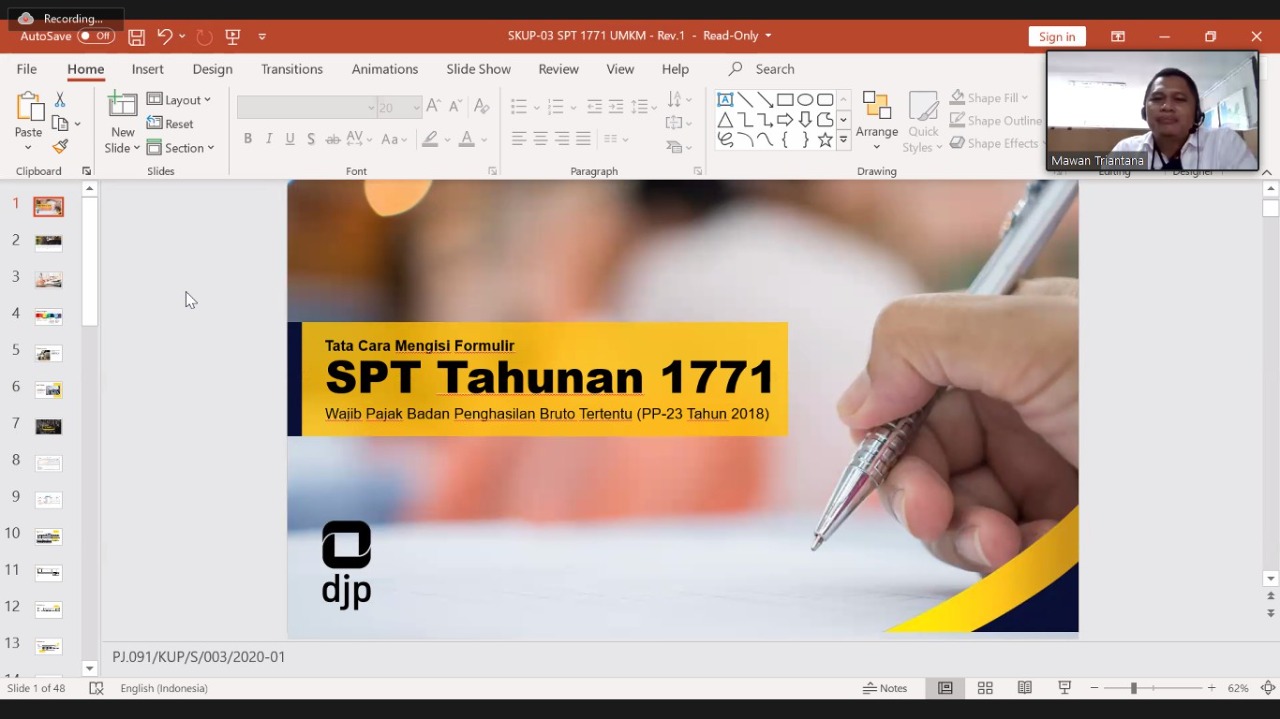Toggle the Notes pane
1280x719 pixels.
coord(886,688)
